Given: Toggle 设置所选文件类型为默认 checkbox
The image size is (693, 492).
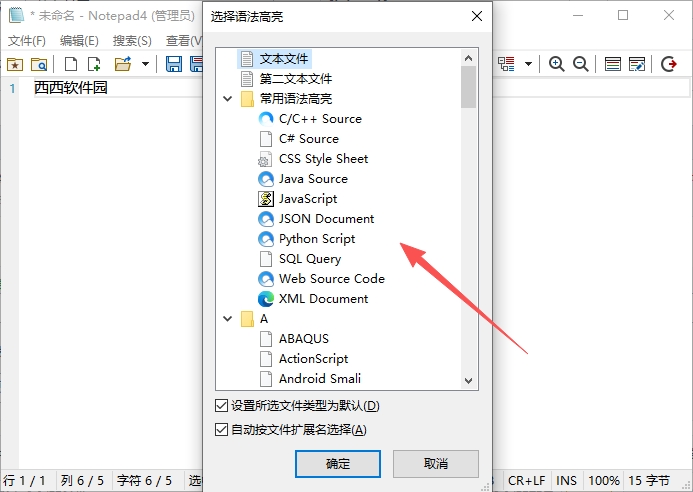Looking at the screenshot, I should pyautogui.click(x=221, y=405).
